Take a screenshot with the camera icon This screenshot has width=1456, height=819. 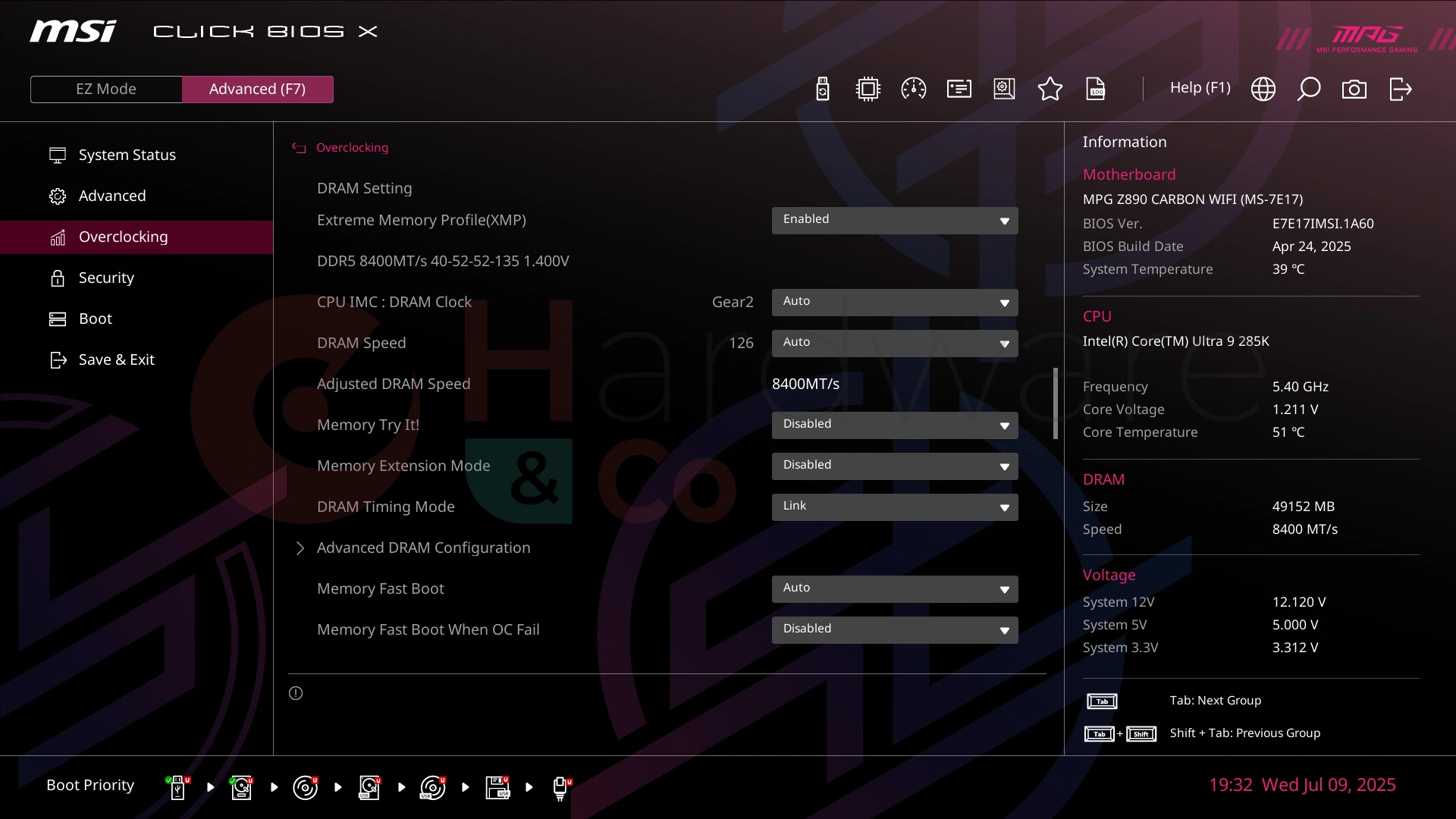(1354, 89)
